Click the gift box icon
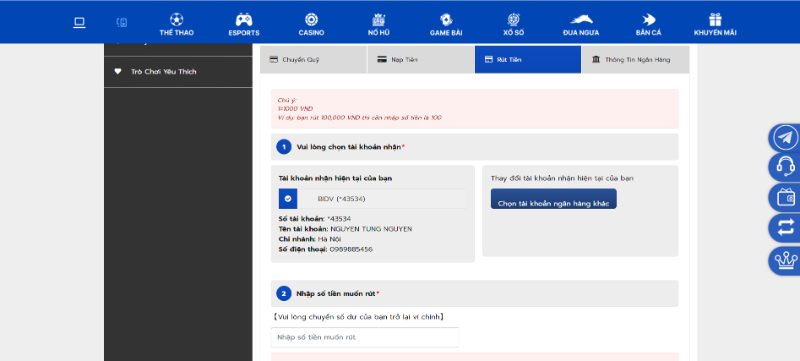This screenshot has height=361, width=800. click(715, 19)
